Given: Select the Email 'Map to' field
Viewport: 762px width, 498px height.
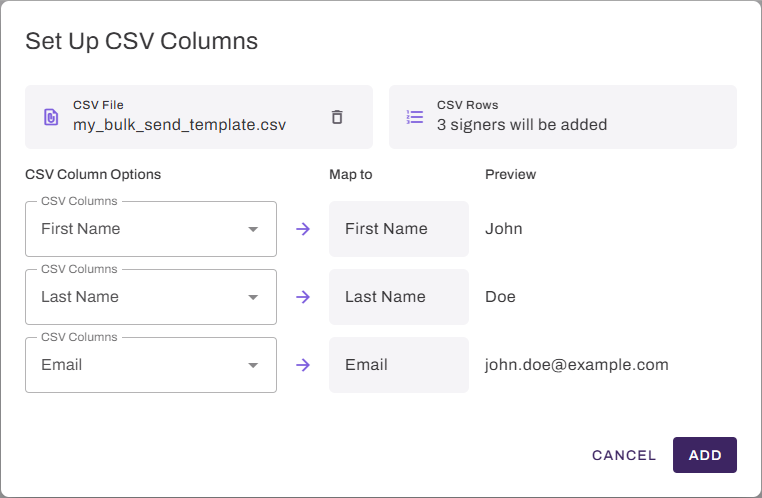Looking at the screenshot, I should click(x=398, y=365).
